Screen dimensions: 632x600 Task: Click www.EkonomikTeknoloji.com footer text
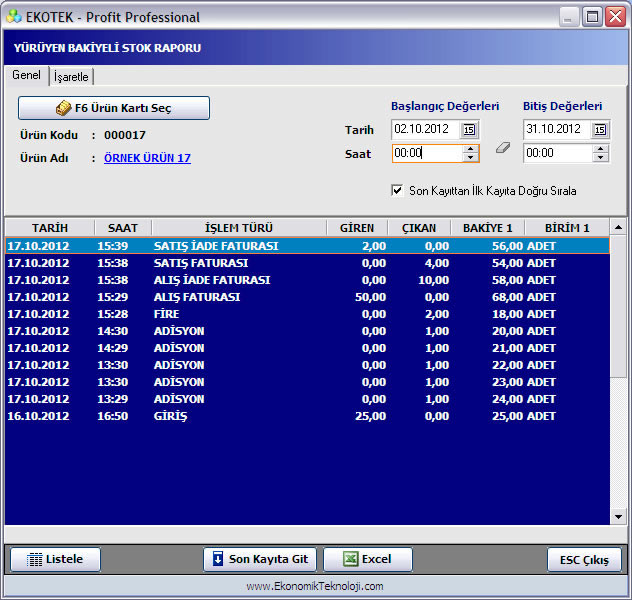click(x=315, y=586)
